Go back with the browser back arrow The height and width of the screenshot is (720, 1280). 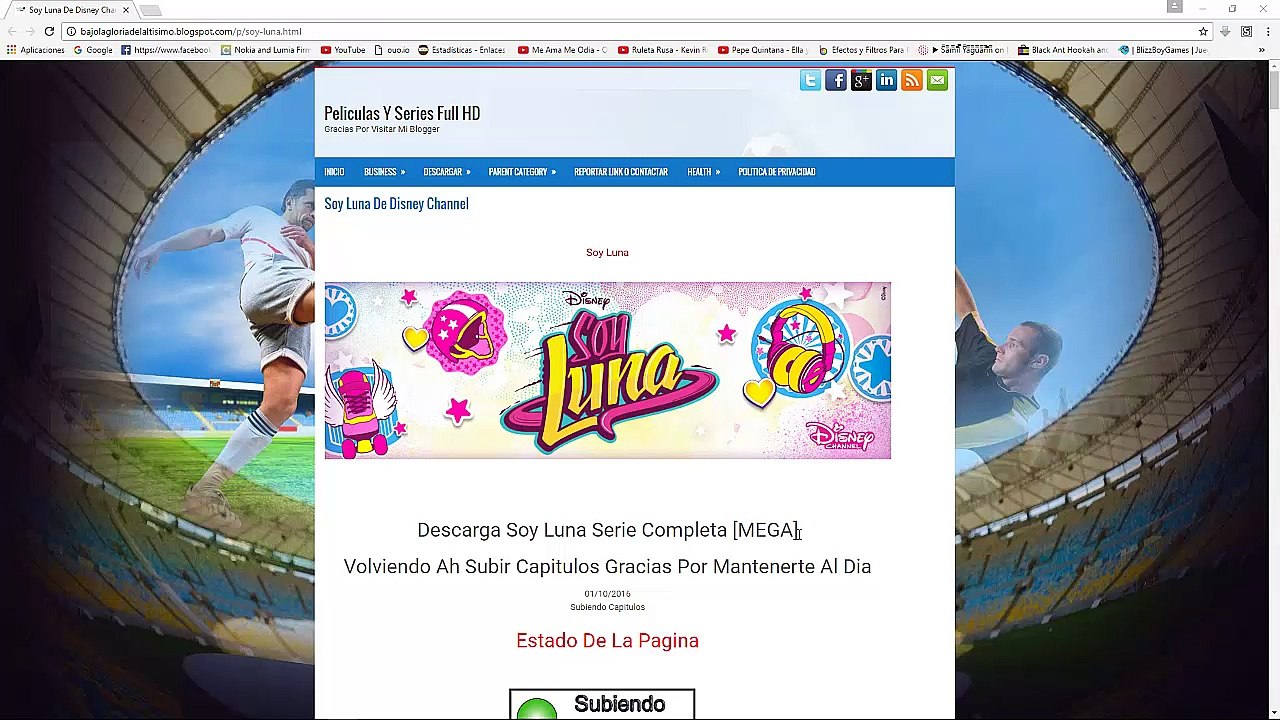coord(11,31)
